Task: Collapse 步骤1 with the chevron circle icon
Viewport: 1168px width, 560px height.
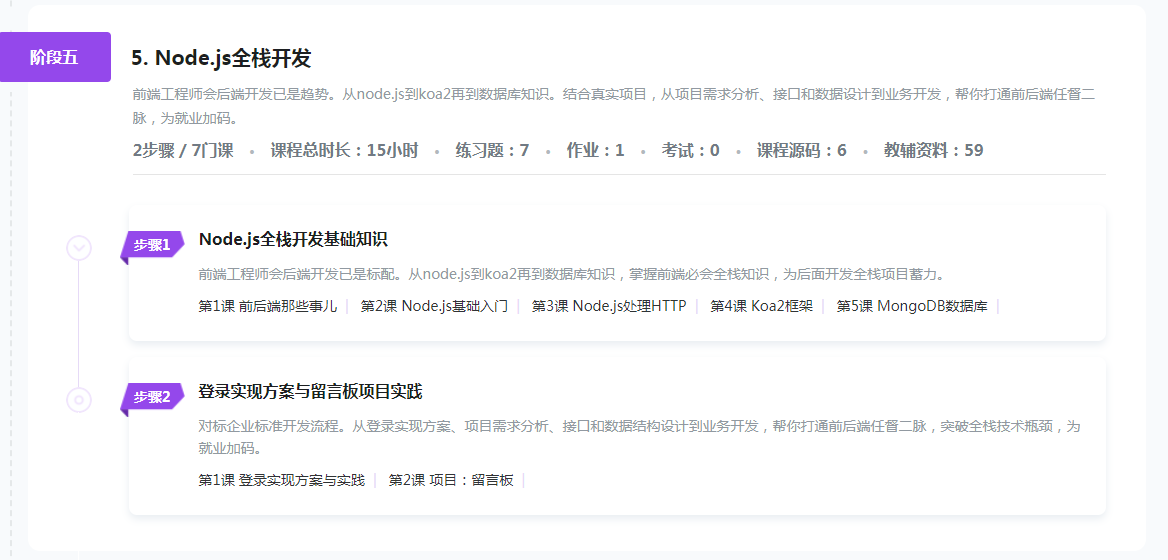Action: point(79,248)
